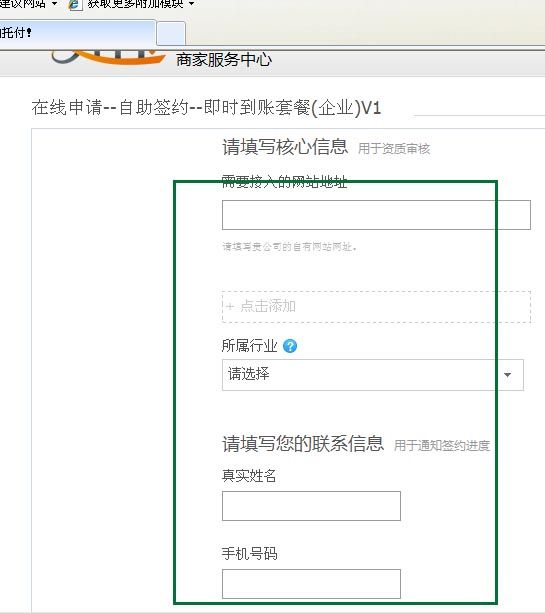Viewport: 545px width, 613px height.
Task: Click the Internet Explorer icon beside 获取更多附加模块
Action: click(x=75, y=4)
